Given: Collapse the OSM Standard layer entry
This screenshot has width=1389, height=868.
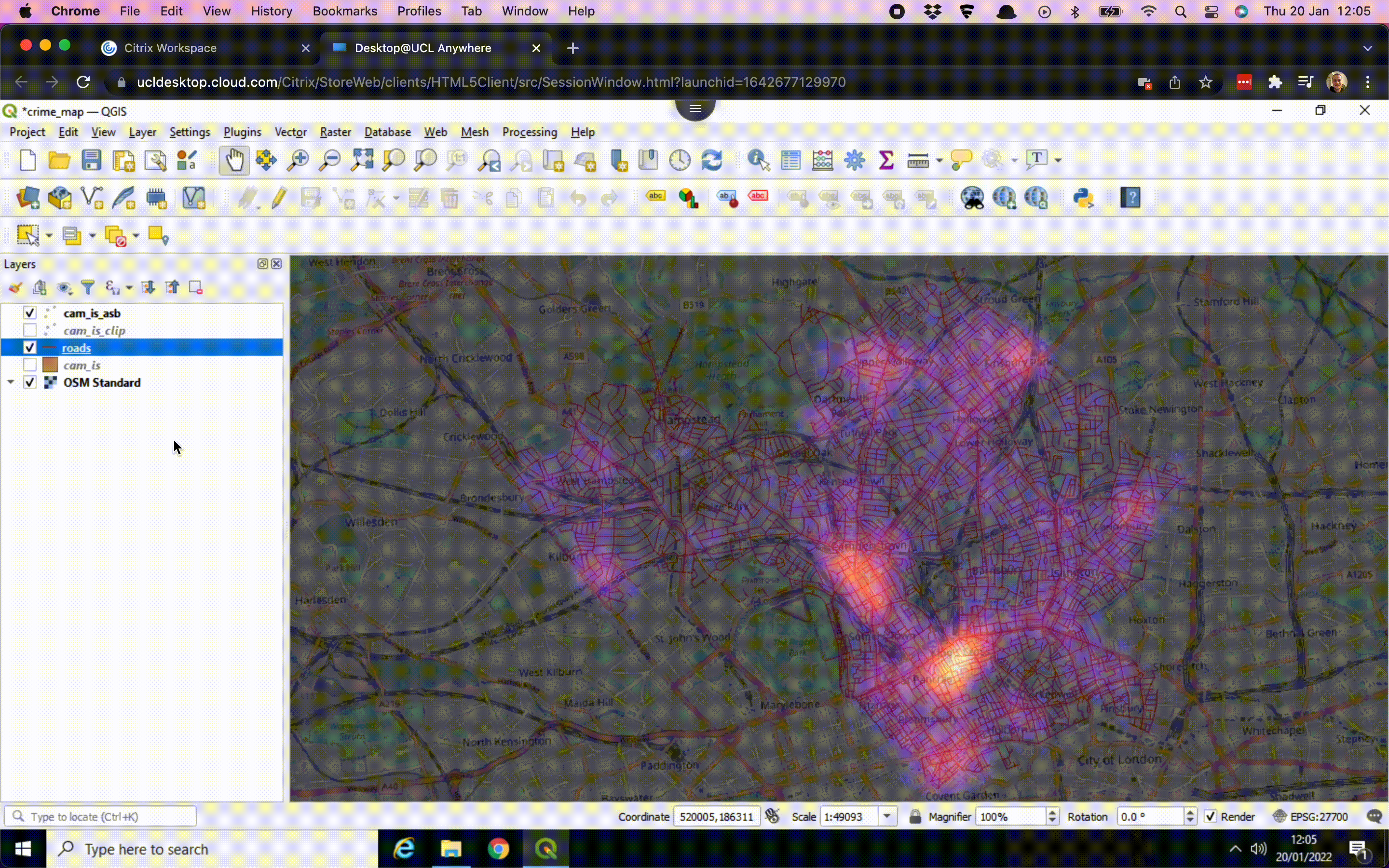Looking at the screenshot, I should point(11,382).
